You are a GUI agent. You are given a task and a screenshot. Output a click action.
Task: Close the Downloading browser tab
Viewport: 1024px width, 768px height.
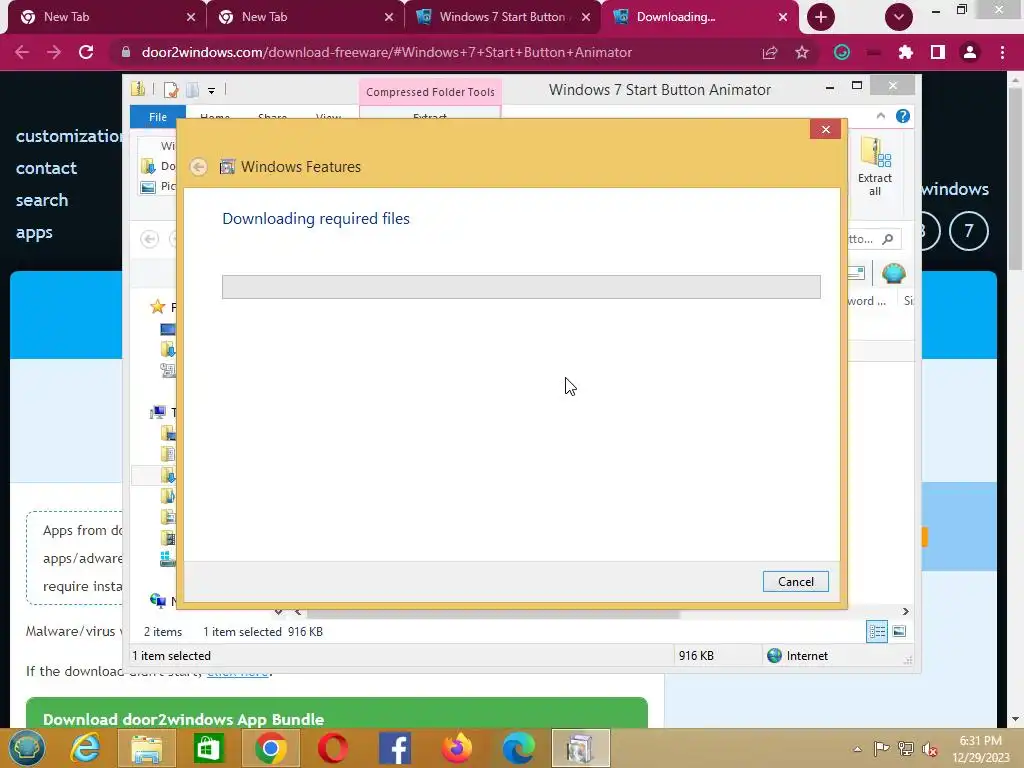tap(783, 18)
